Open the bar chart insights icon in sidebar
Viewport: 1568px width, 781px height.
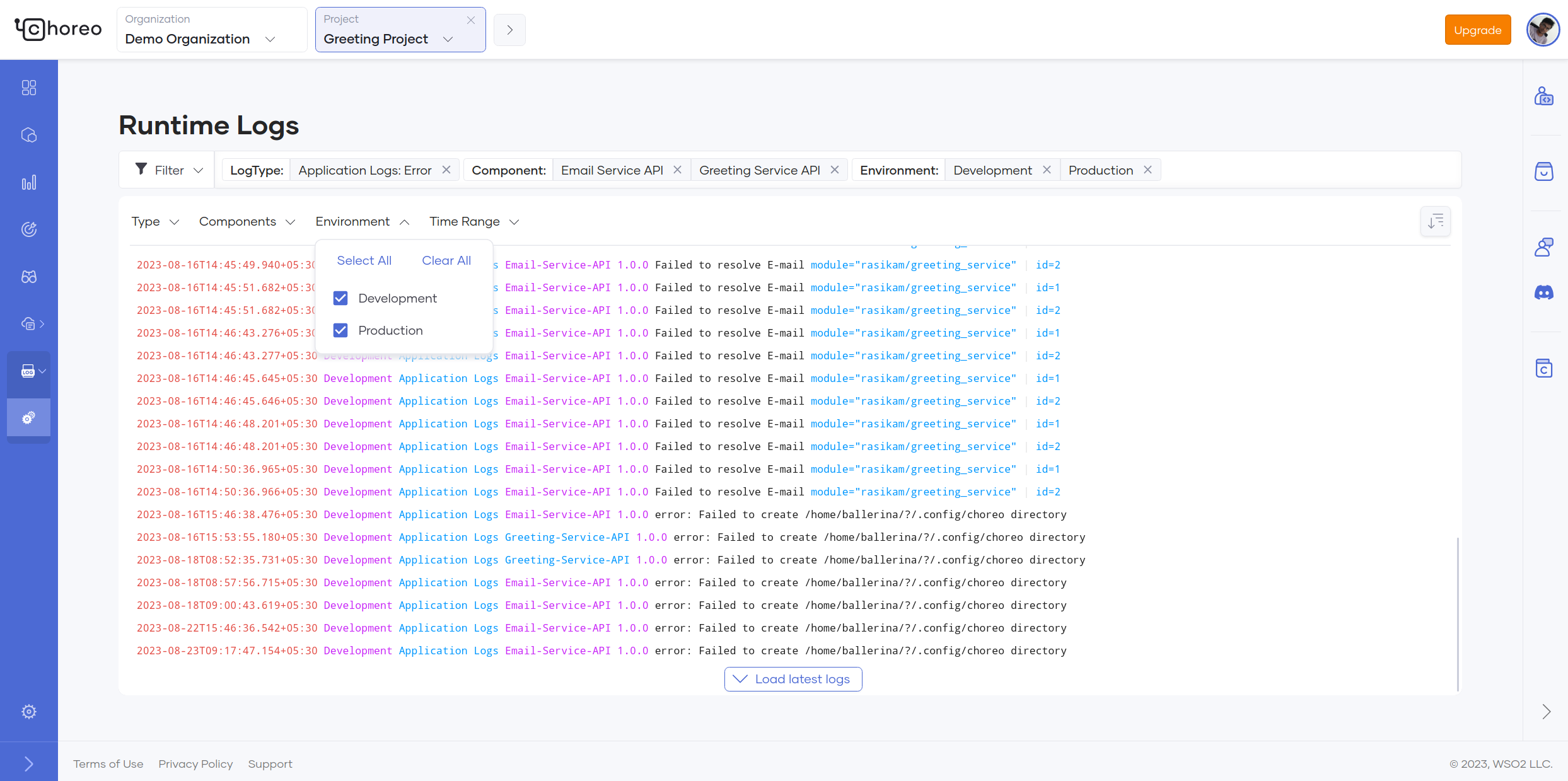pyautogui.click(x=29, y=183)
